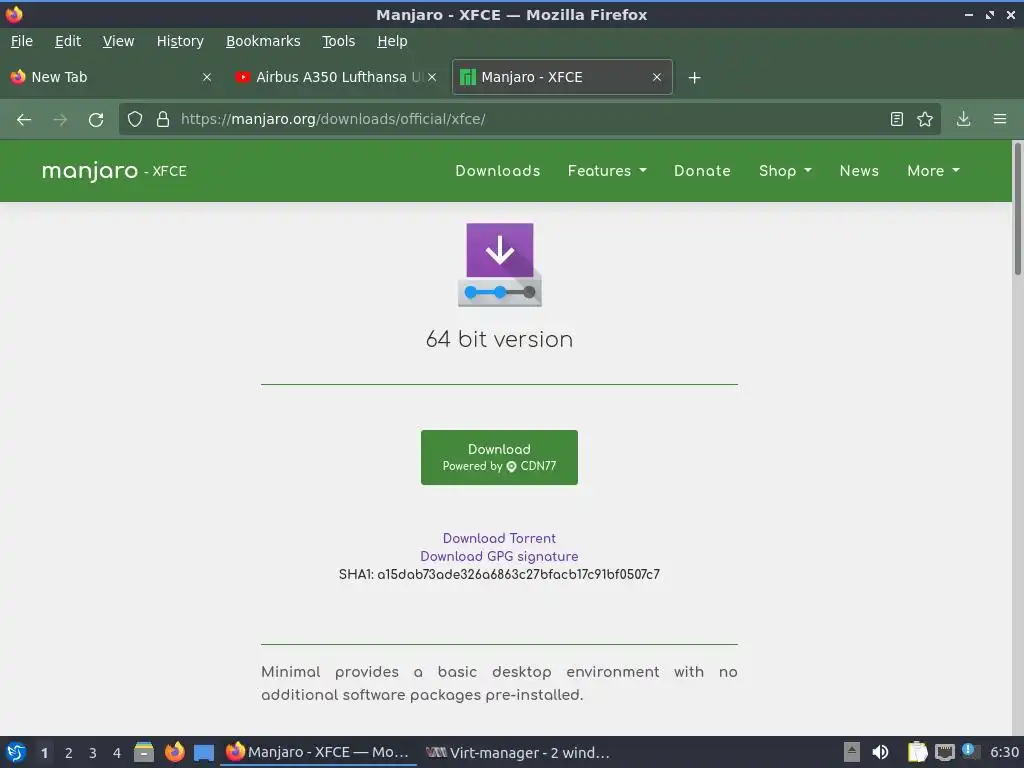The width and height of the screenshot is (1024, 768).
Task: Open the update notifier tray icon
Action: (x=970, y=752)
